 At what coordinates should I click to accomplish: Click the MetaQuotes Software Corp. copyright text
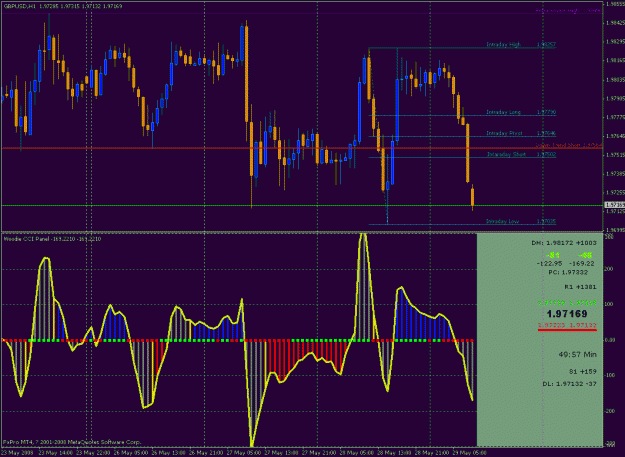click(x=72, y=442)
